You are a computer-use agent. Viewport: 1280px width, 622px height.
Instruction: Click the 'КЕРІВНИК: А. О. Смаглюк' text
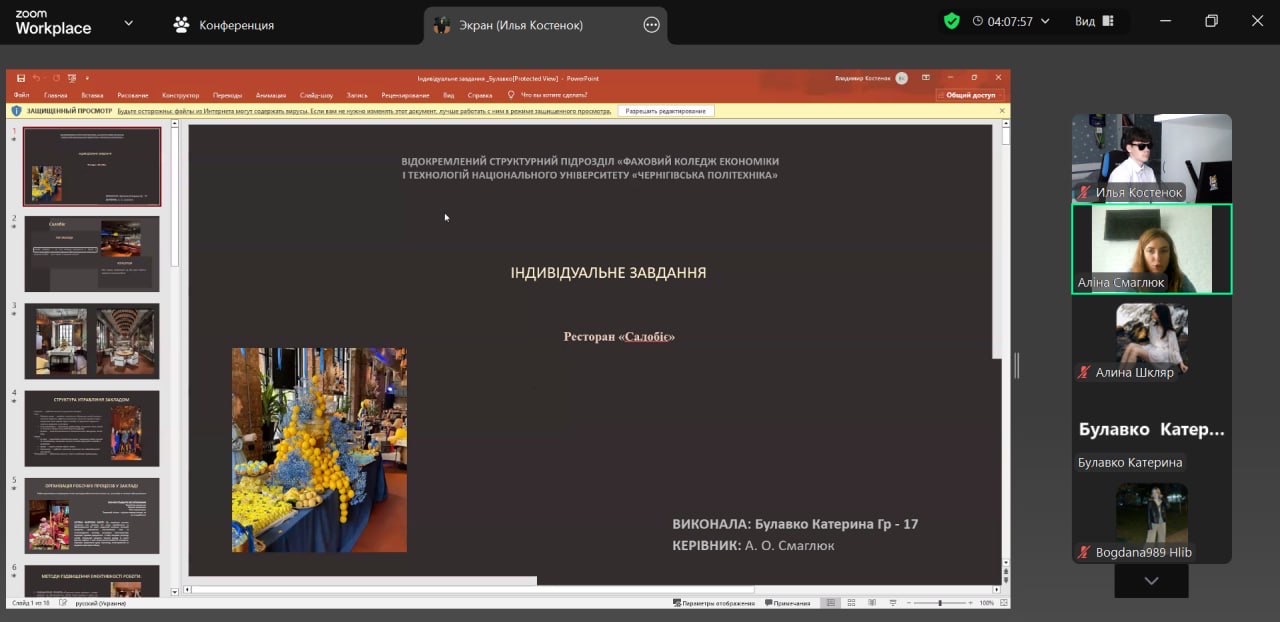pyautogui.click(x=753, y=545)
